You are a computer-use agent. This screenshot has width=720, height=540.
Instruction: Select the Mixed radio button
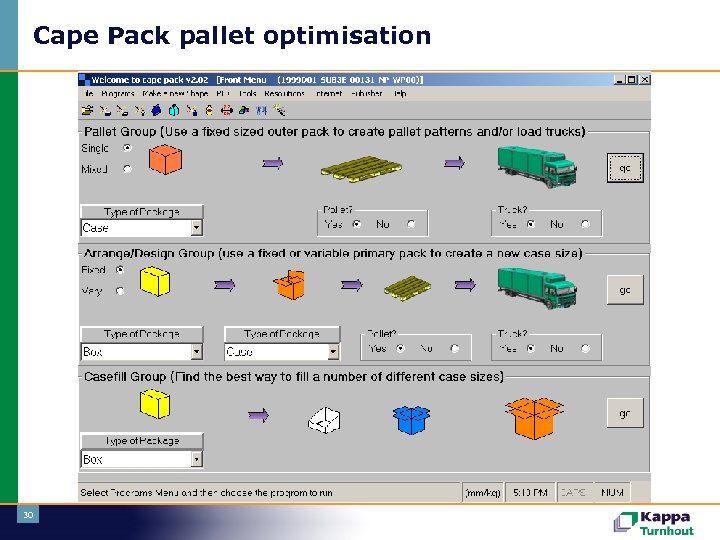tap(127, 169)
